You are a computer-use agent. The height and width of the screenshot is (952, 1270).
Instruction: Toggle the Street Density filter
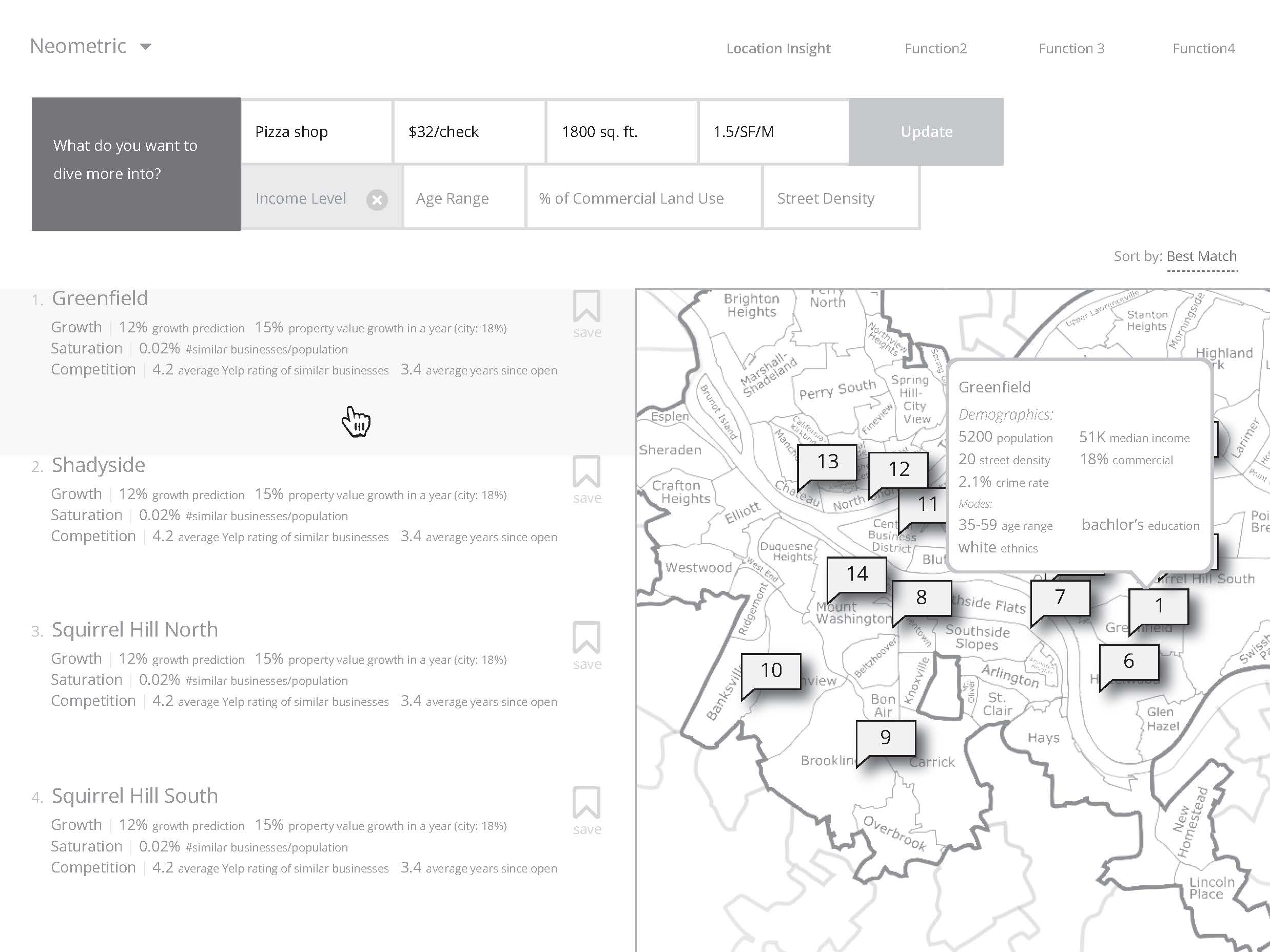tap(840, 199)
